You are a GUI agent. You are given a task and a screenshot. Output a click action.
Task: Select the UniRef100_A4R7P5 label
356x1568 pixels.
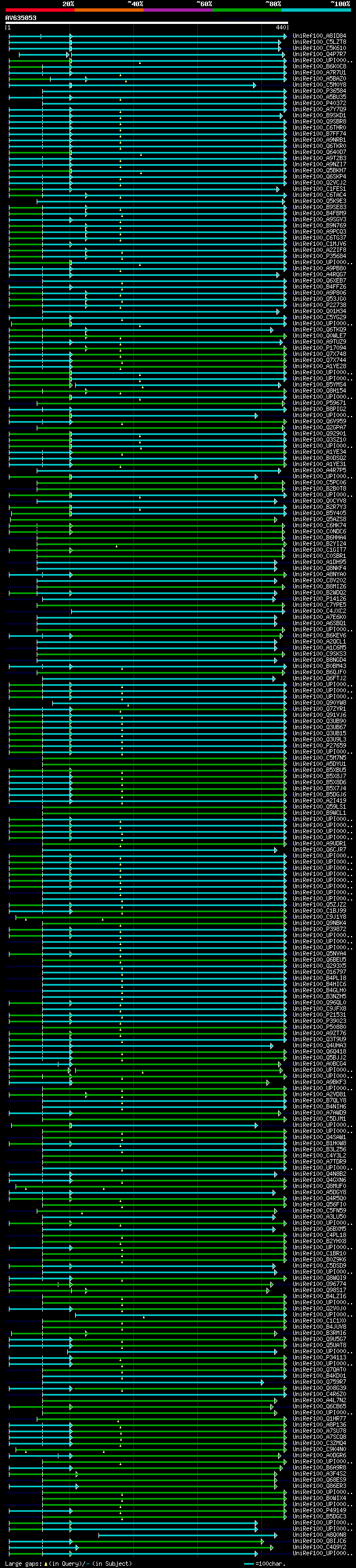(x=319, y=470)
